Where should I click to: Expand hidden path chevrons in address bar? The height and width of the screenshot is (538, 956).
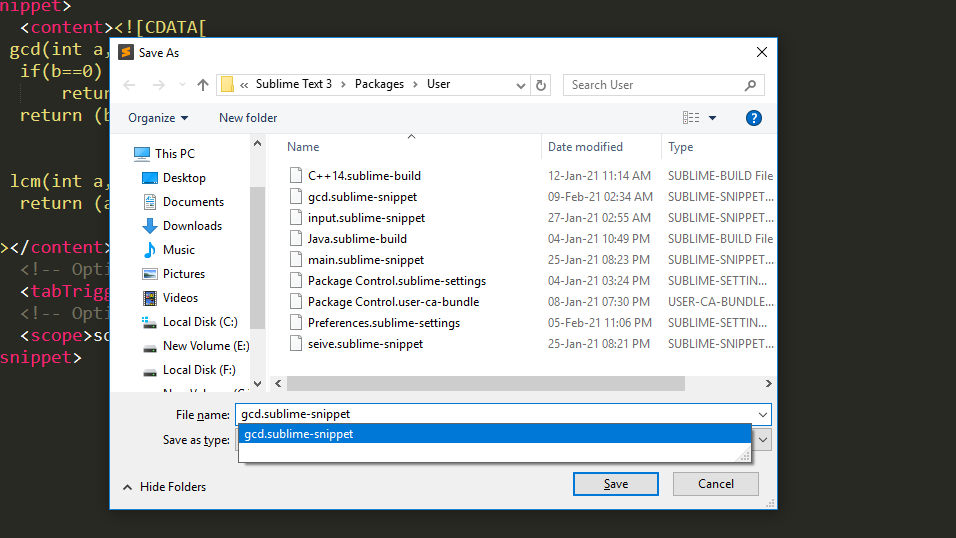coord(244,85)
